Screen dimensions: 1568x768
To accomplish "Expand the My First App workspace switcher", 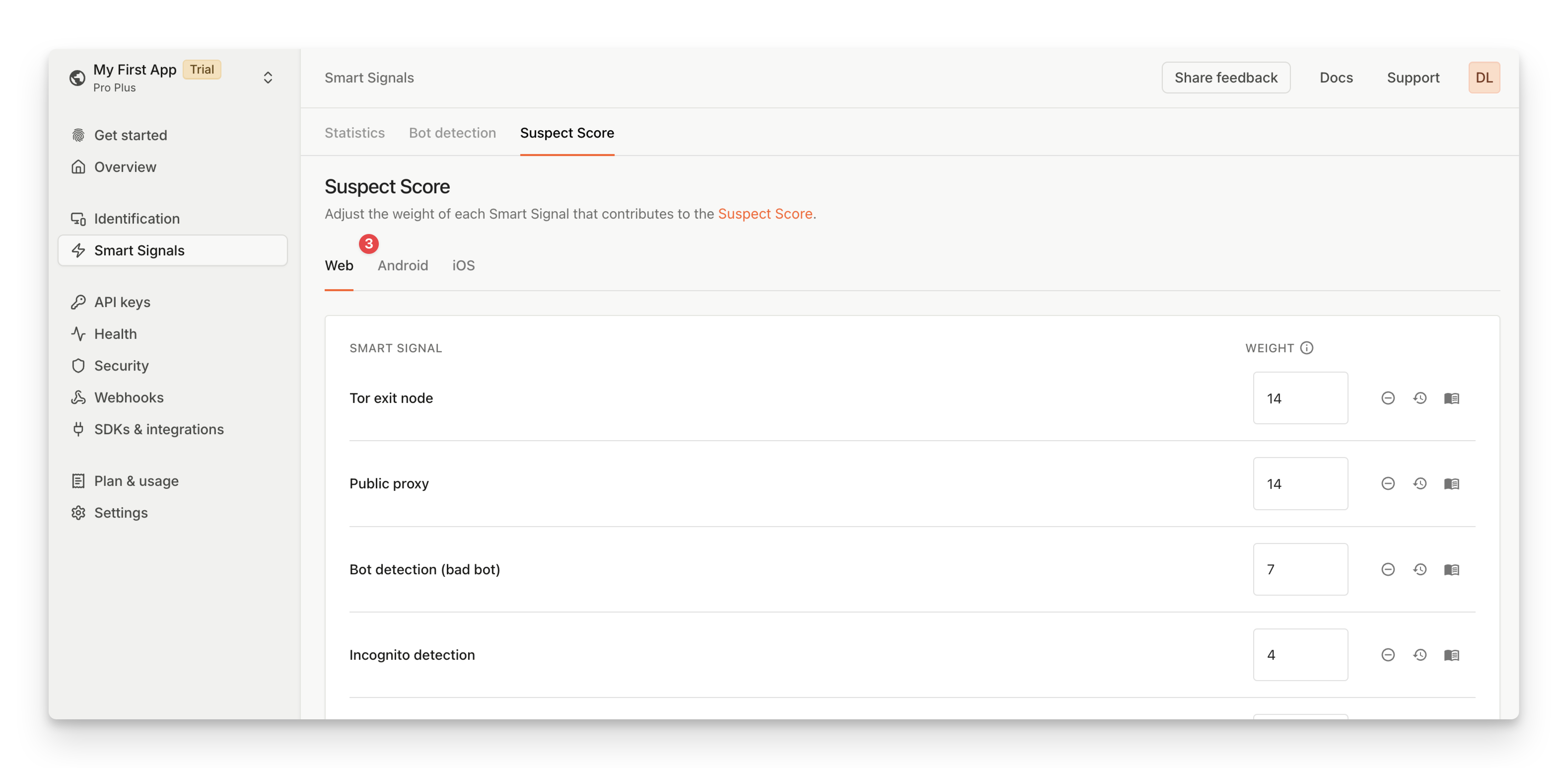I will point(267,77).
